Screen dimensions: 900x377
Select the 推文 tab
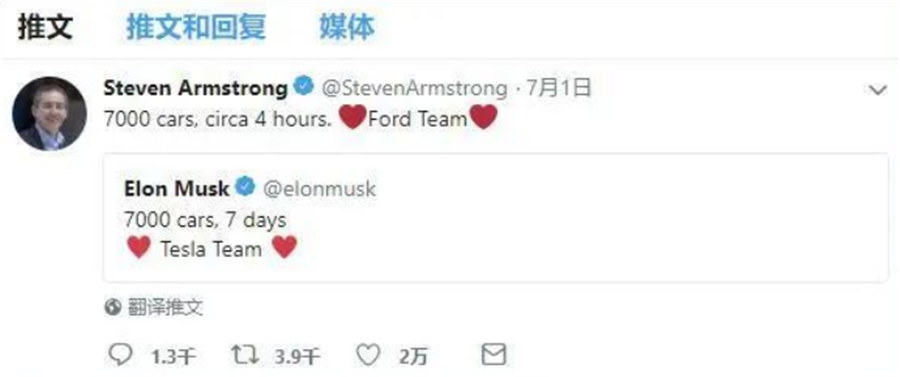pyautogui.click(x=45, y=26)
